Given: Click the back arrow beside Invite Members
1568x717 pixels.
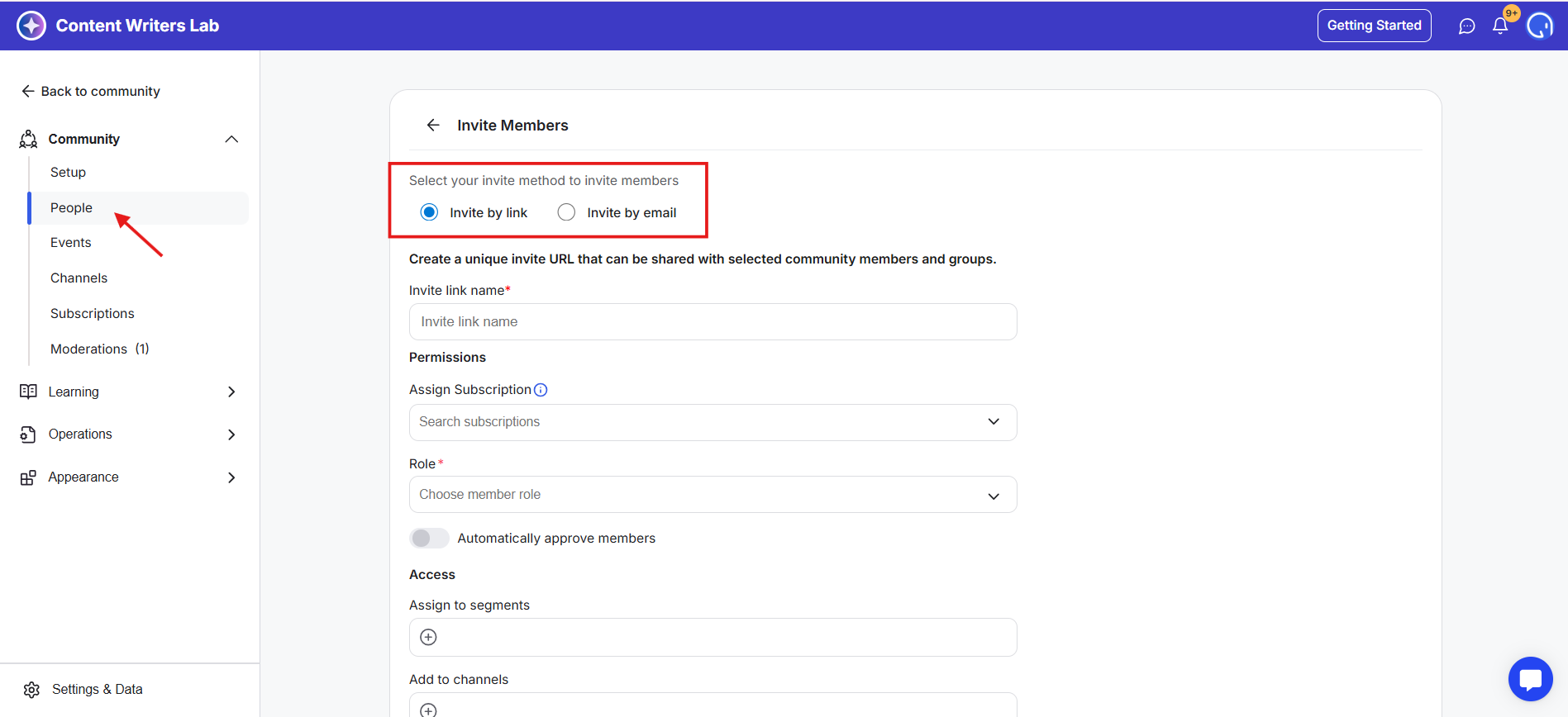Looking at the screenshot, I should 433,126.
